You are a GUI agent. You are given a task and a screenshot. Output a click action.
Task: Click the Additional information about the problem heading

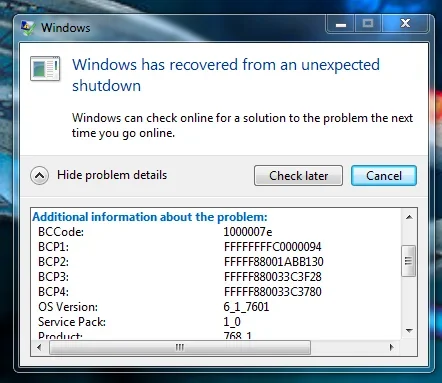pos(150,217)
